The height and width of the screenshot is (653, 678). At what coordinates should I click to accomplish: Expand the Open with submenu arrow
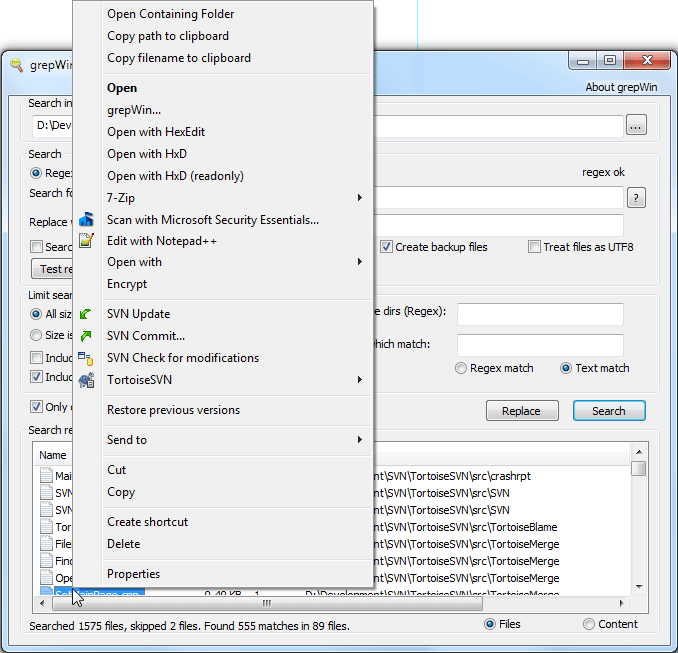coord(359,262)
